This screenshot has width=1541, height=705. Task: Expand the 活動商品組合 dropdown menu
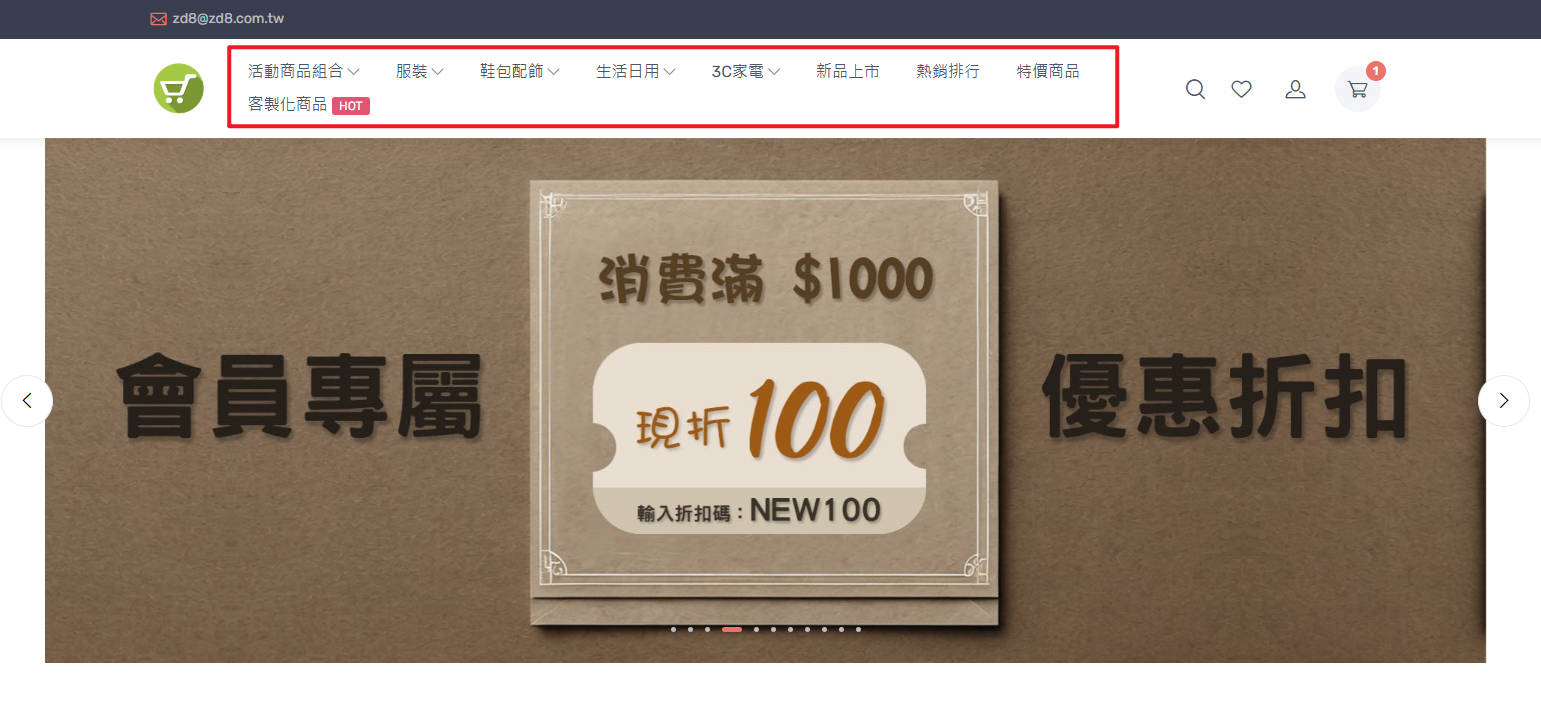pos(304,71)
